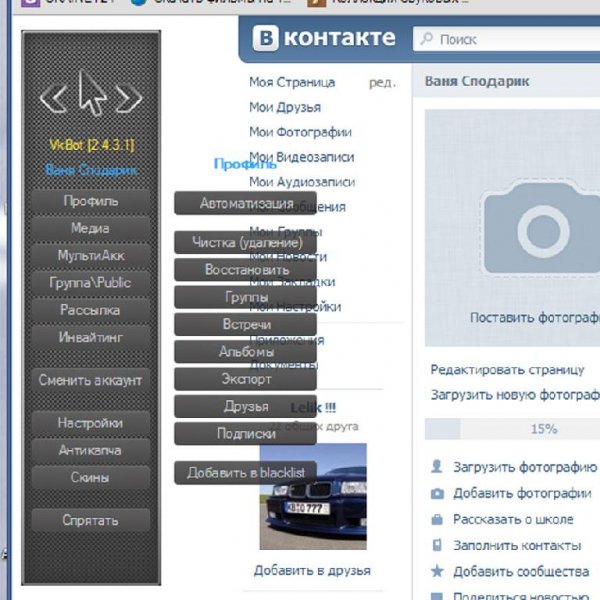Click Редактировать страницу link
Screen dimensions: 600x600
point(507,370)
